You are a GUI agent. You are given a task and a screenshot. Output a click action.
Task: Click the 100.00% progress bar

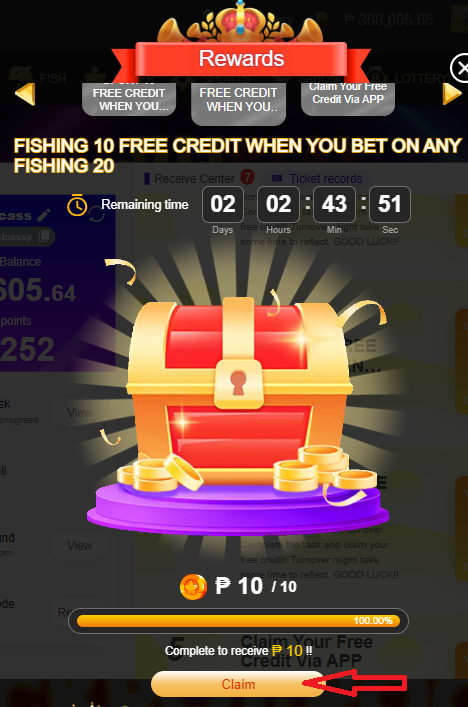pyautogui.click(x=238, y=621)
